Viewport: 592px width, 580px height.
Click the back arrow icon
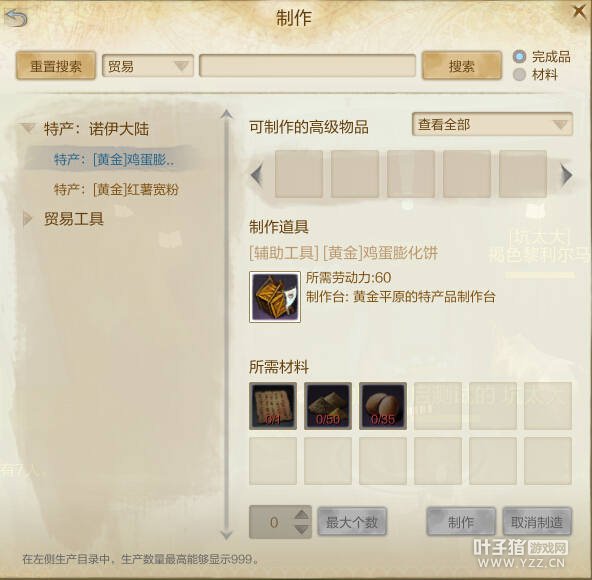pos(16,18)
